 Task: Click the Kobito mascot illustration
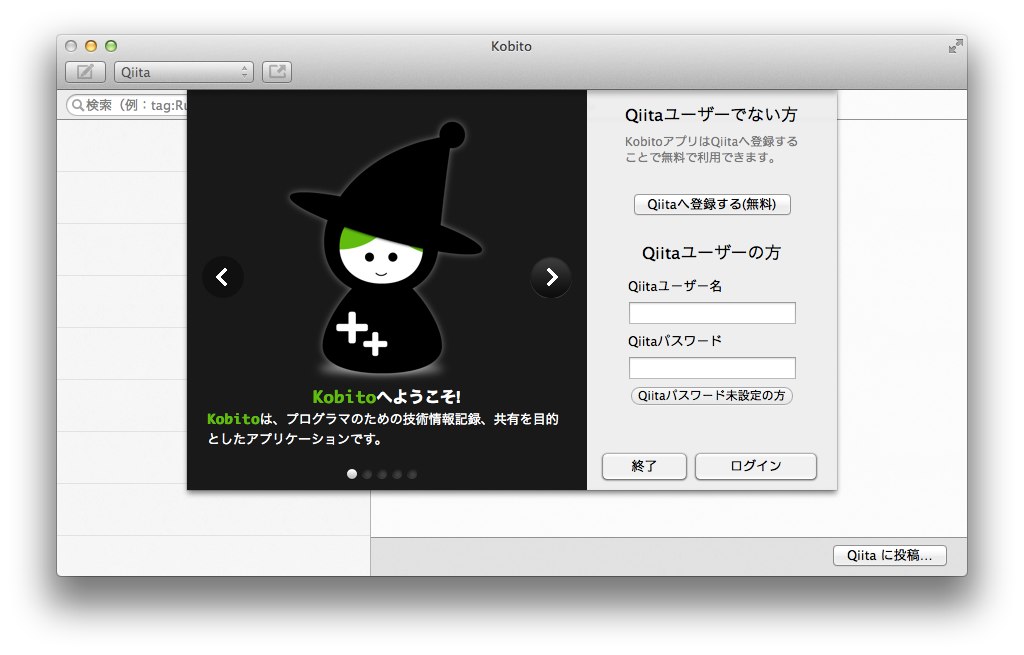(x=385, y=248)
